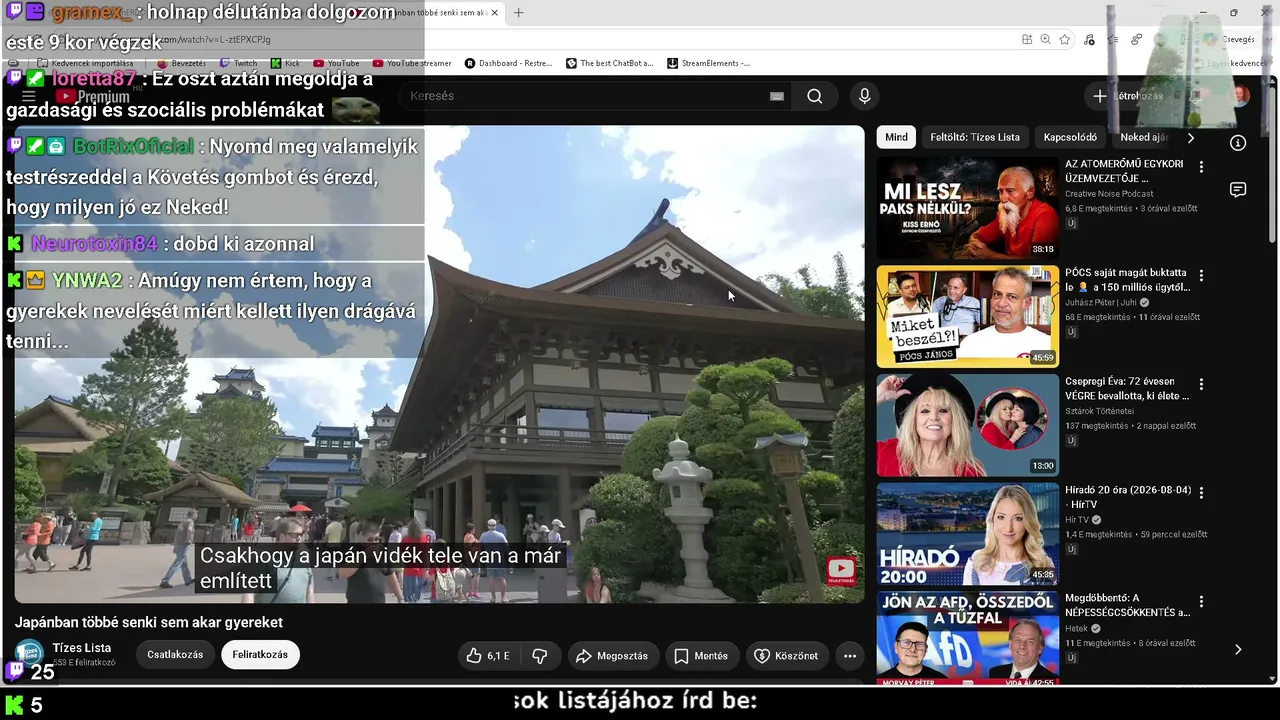This screenshot has height=720, width=1280.
Task: Like the video with the thumbs-up button
Action: (x=488, y=656)
